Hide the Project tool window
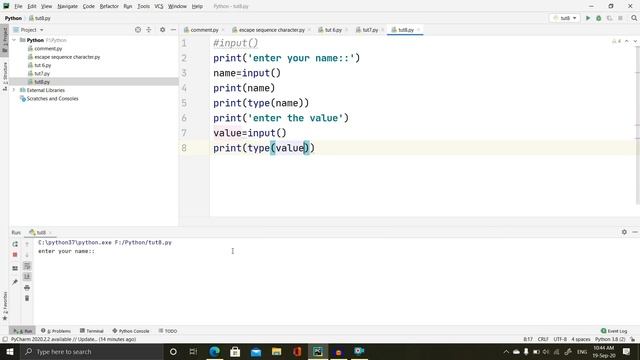This screenshot has width=640, height=360. point(173,30)
